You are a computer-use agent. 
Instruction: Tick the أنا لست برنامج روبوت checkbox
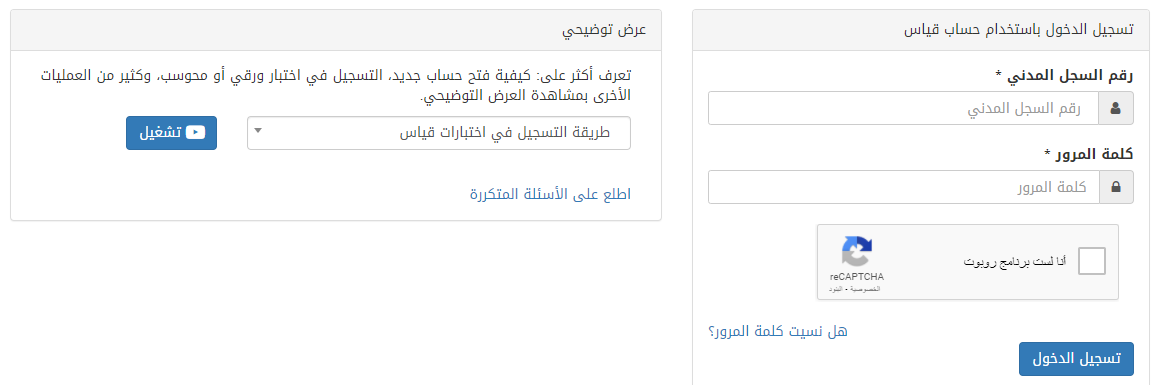click(1092, 262)
